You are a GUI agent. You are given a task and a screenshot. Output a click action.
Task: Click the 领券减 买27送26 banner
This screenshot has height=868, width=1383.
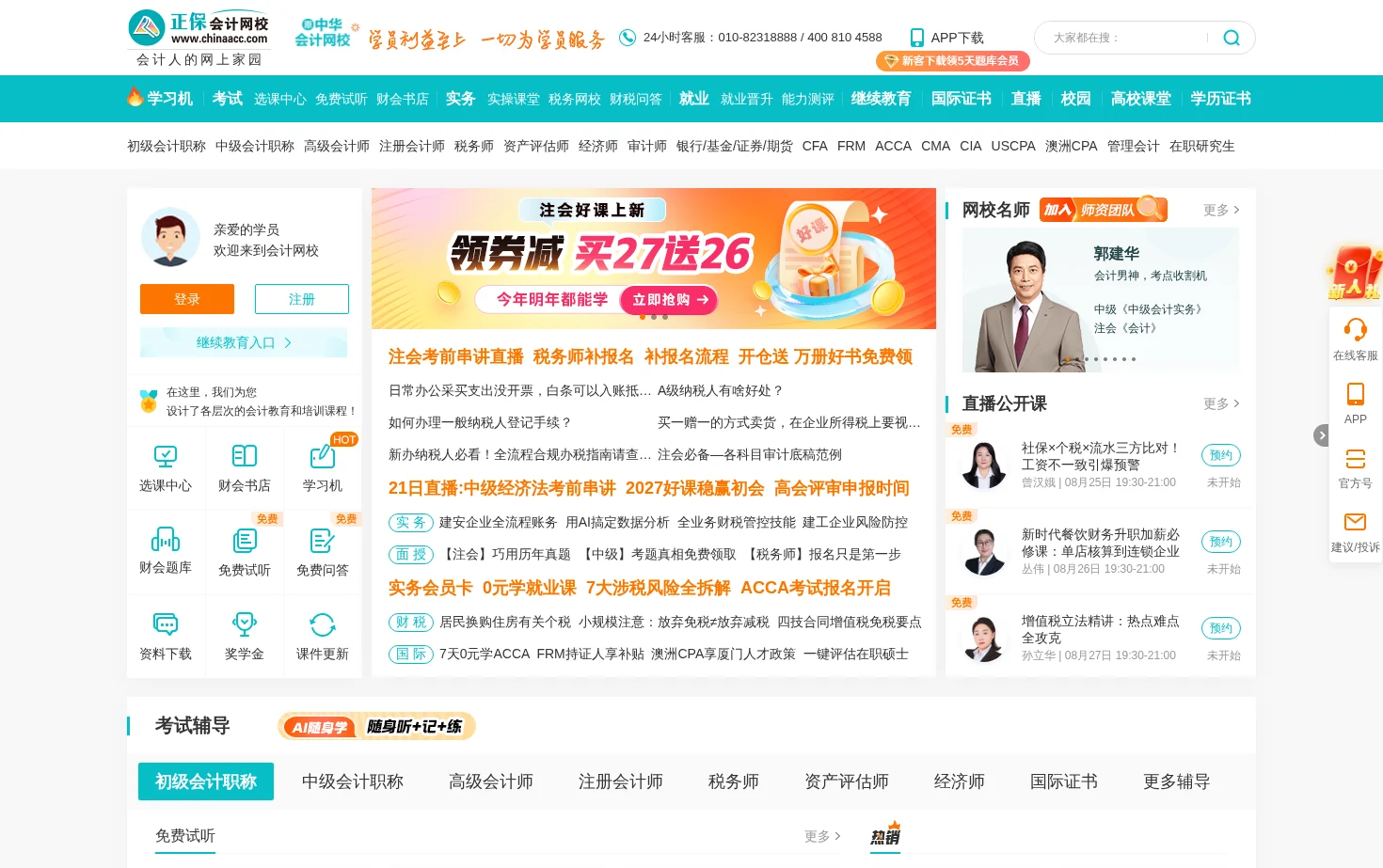654,259
